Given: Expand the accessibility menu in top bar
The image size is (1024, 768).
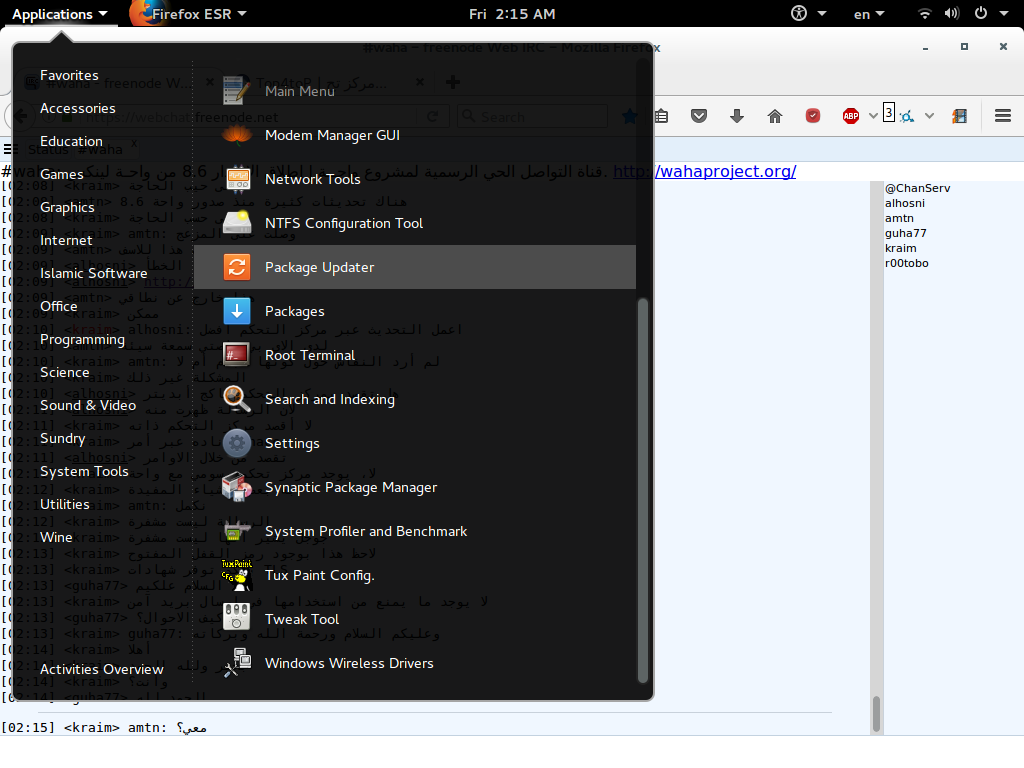Looking at the screenshot, I should [x=808, y=14].
